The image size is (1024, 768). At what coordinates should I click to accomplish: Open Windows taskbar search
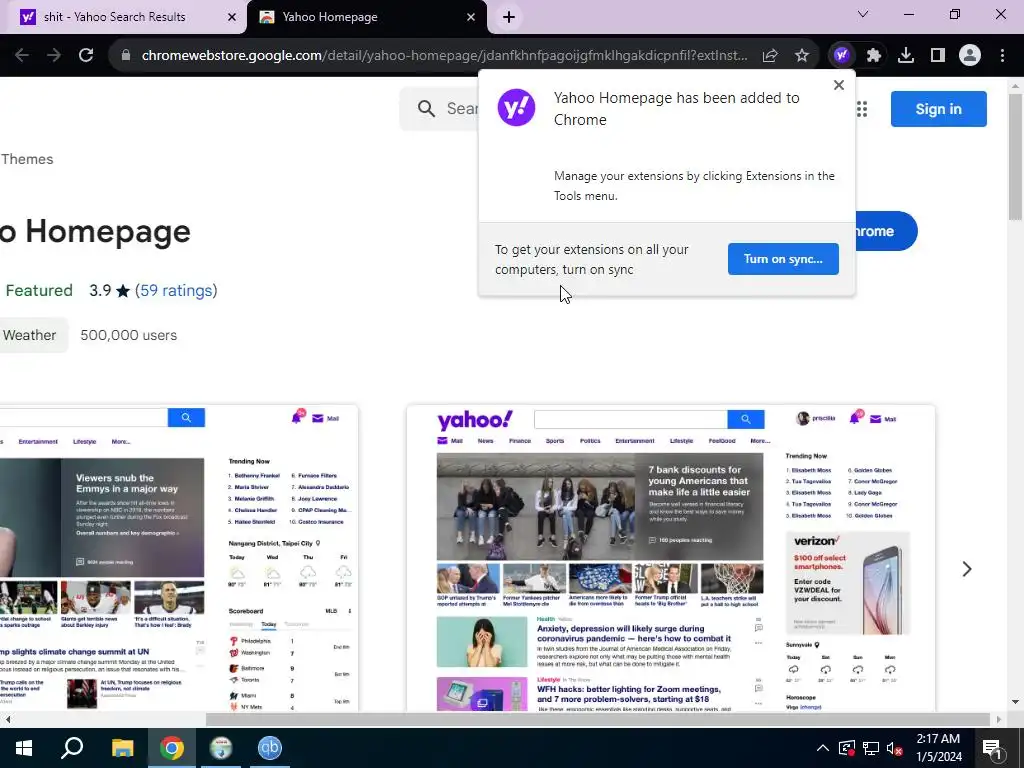(72, 748)
